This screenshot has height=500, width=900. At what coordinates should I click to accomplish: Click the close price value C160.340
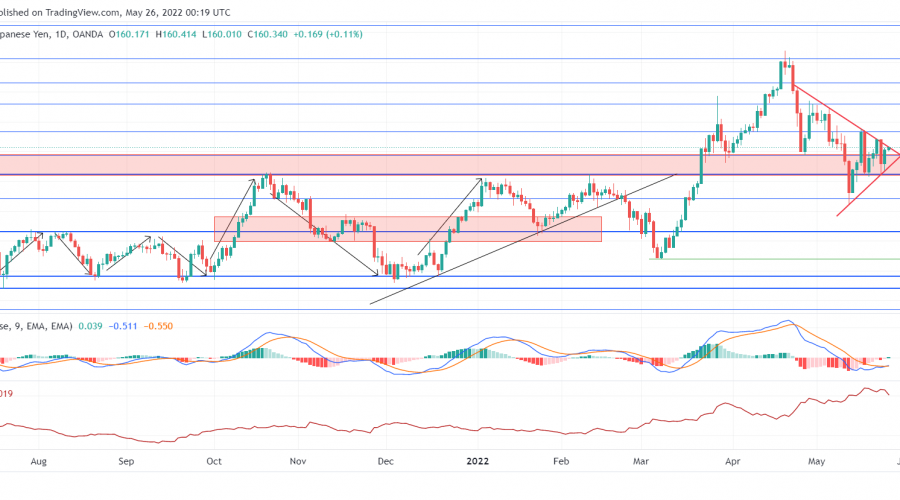pyautogui.click(x=267, y=34)
